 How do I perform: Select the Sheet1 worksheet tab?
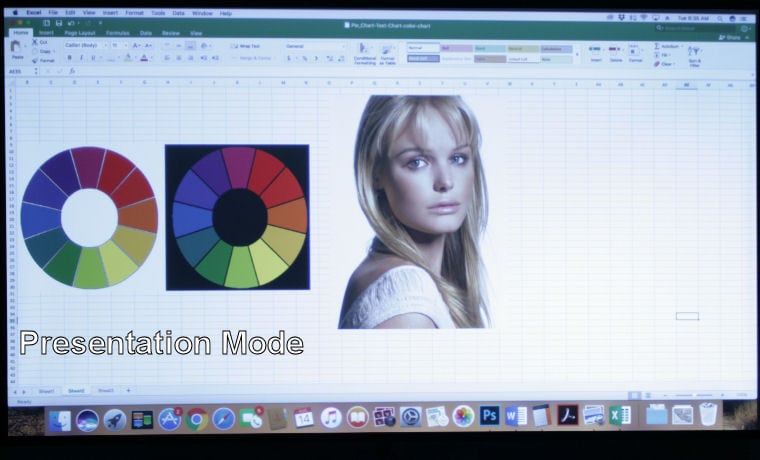pyautogui.click(x=46, y=390)
